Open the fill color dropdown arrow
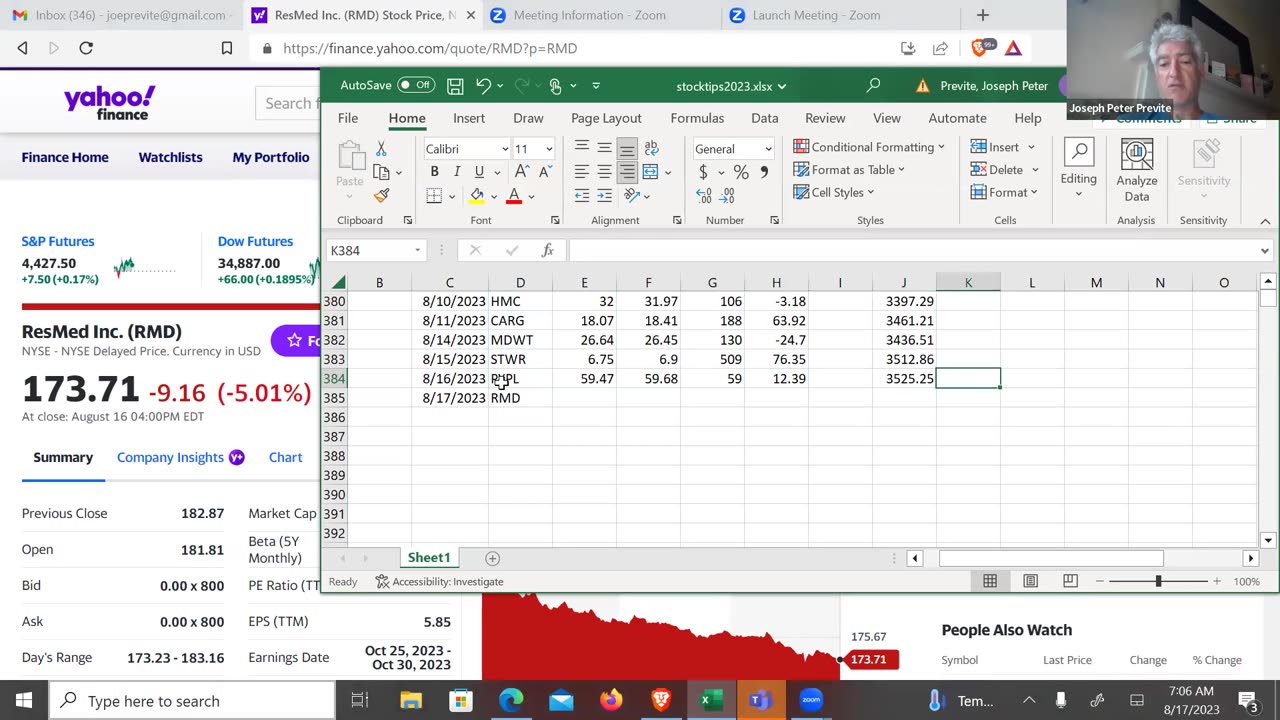1280x720 pixels. pos(493,196)
